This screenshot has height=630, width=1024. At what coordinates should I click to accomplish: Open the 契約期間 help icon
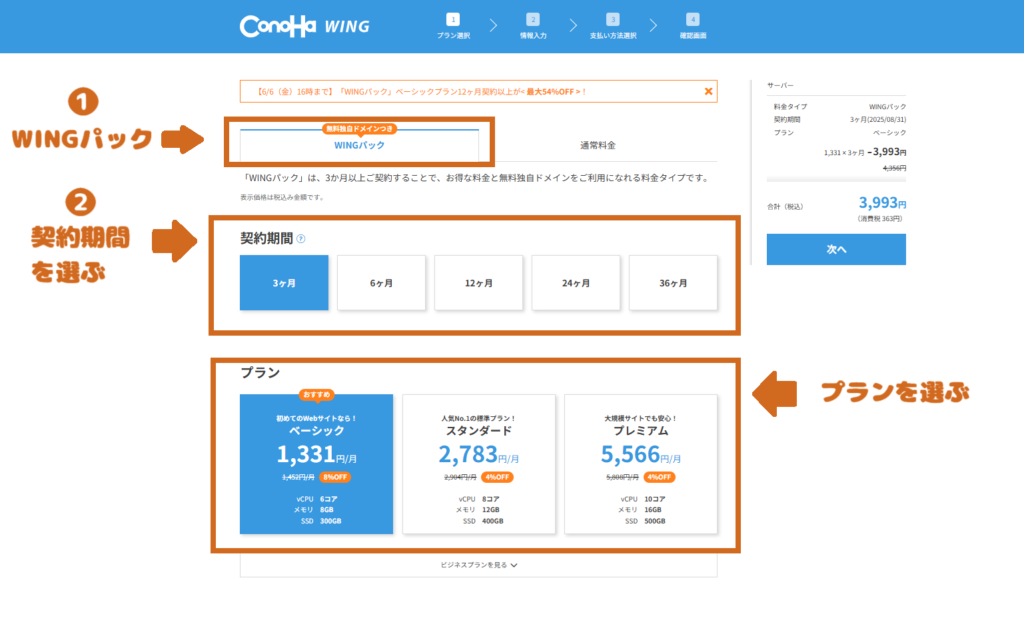[301, 239]
